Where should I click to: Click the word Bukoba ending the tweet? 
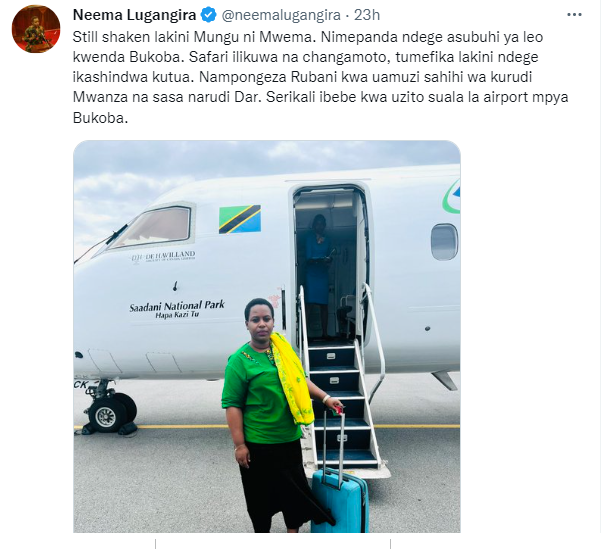click(100, 118)
